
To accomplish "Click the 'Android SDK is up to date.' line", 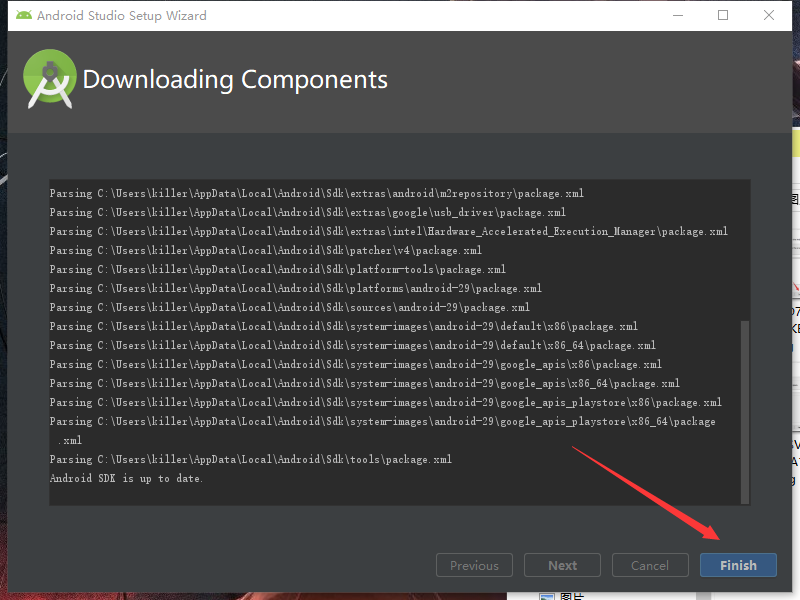I will click(126, 479).
